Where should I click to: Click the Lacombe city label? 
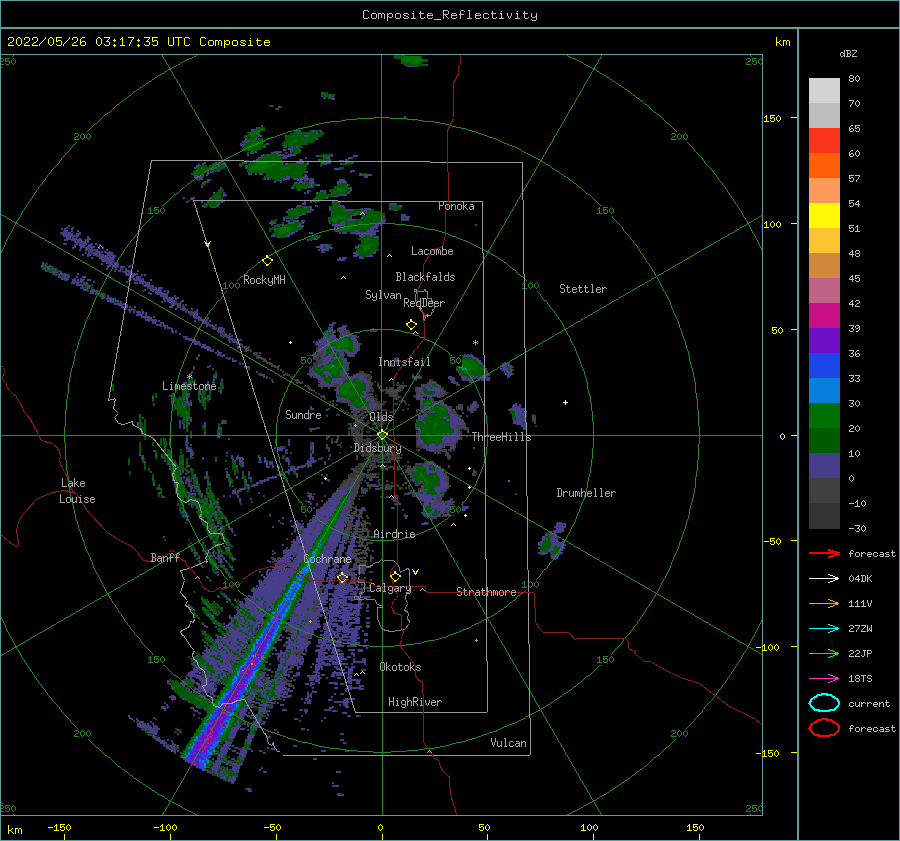click(432, 251)
